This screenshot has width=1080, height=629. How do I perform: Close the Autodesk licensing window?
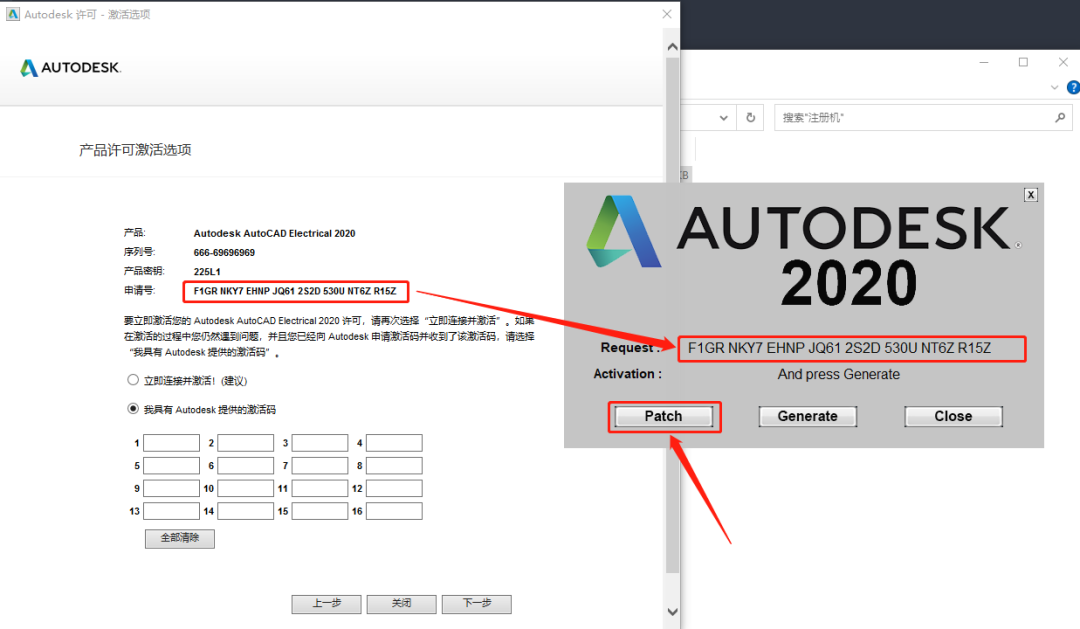[x=667, y=14]
